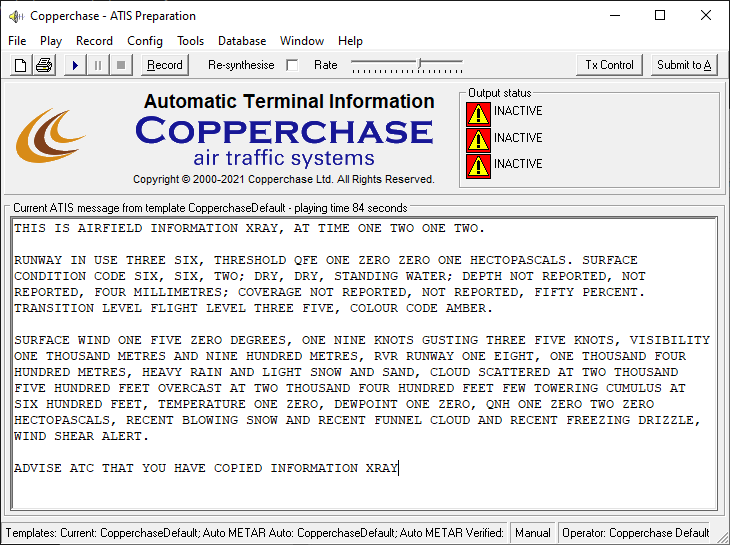Open the Tools menu
Image resolution: width=730 pixels, height=545 pixels.
point(190,41)
